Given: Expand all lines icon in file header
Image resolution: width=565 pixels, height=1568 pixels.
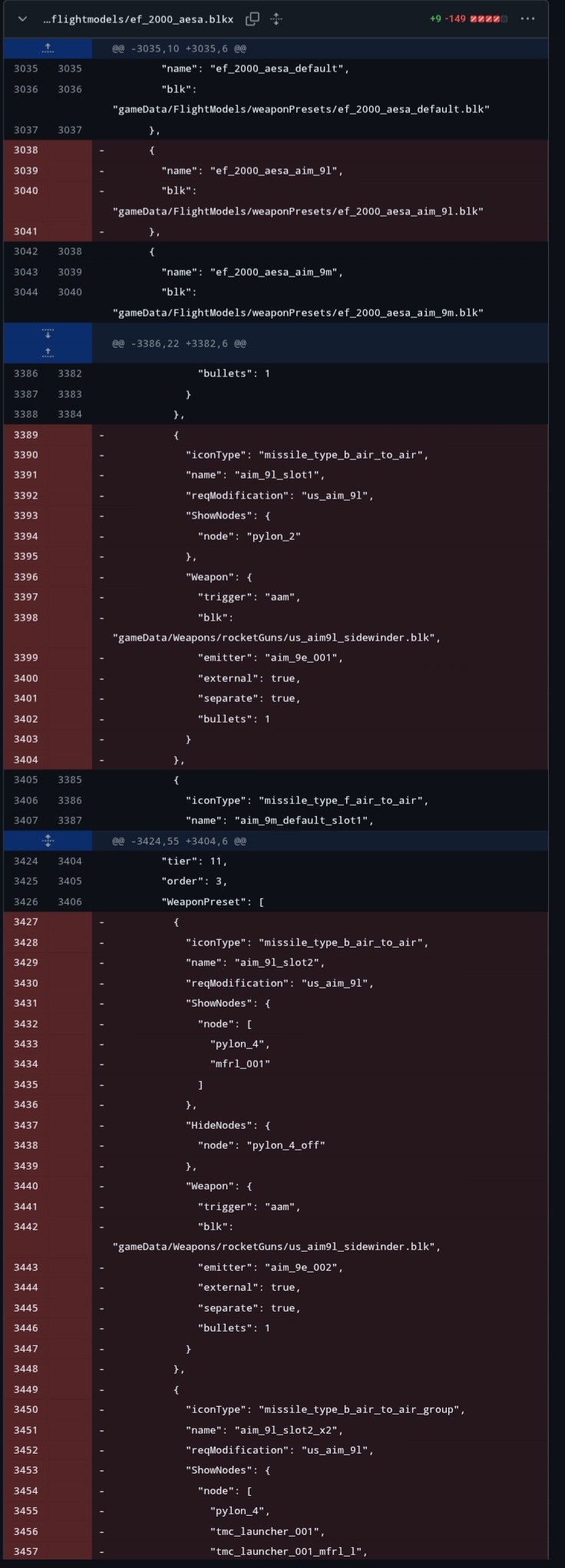Looking at the screenshot, I should pos(276,18).
